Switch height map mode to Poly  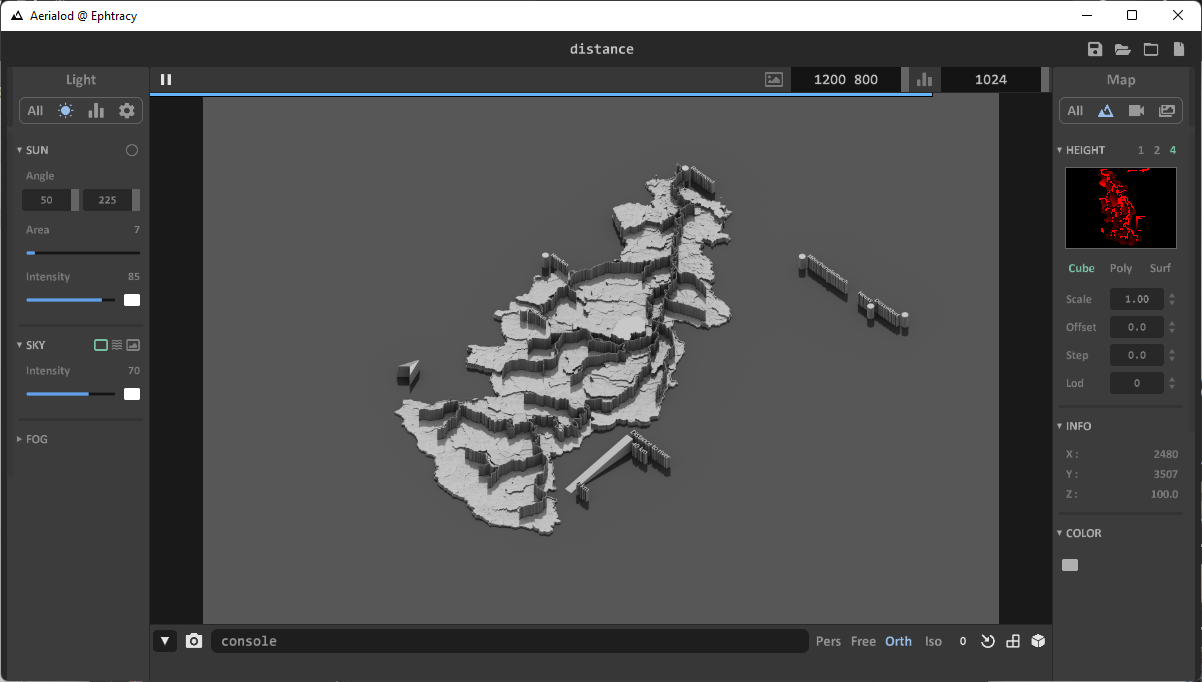1120,268
